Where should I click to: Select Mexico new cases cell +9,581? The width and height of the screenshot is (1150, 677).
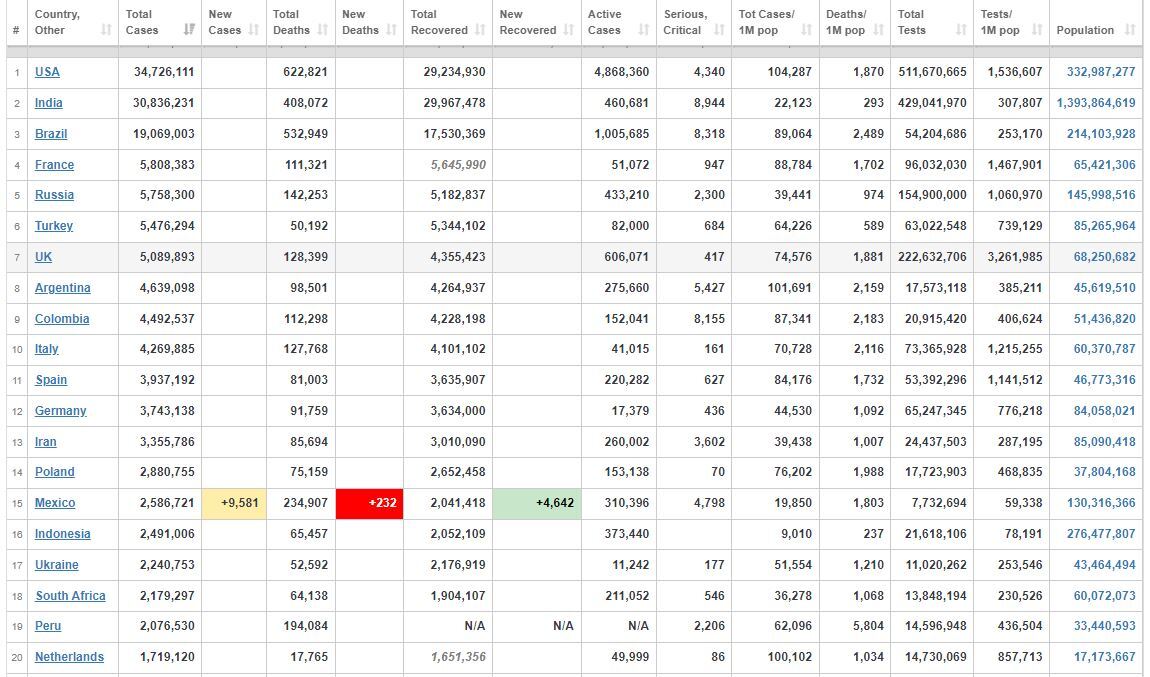234,503
